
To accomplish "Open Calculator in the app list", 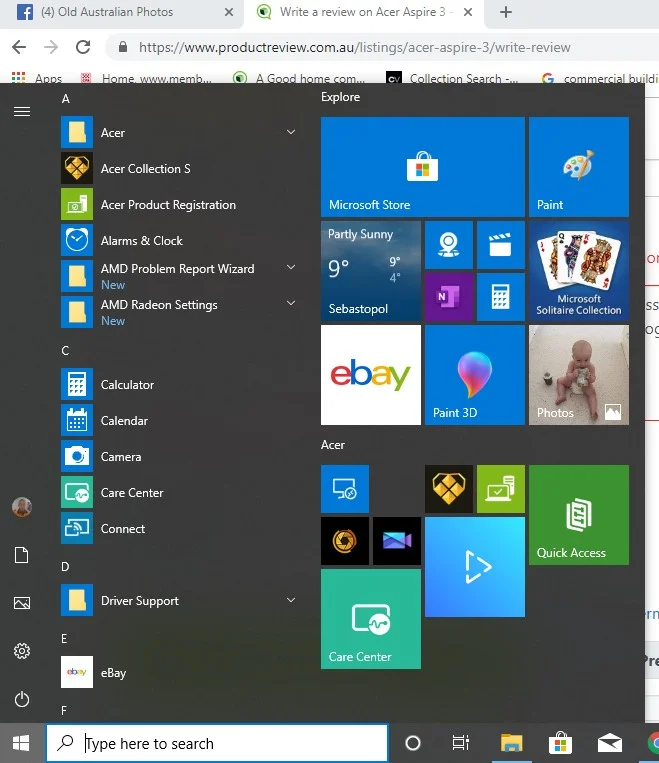I will (x=179, y=384).
